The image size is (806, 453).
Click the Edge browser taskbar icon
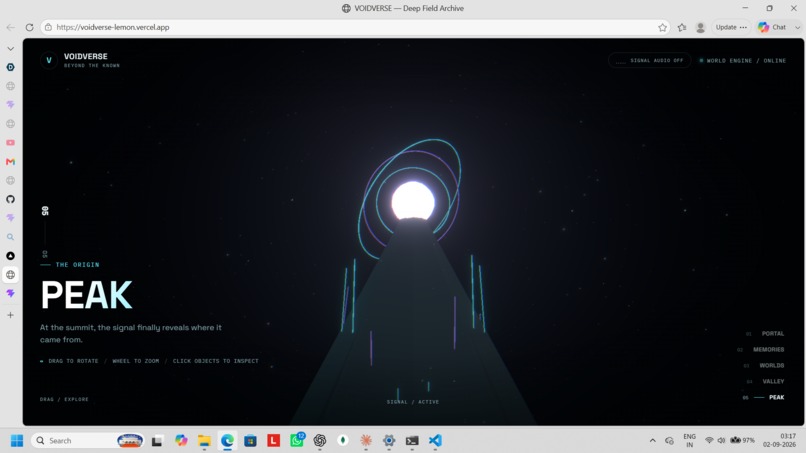(227, 441)
